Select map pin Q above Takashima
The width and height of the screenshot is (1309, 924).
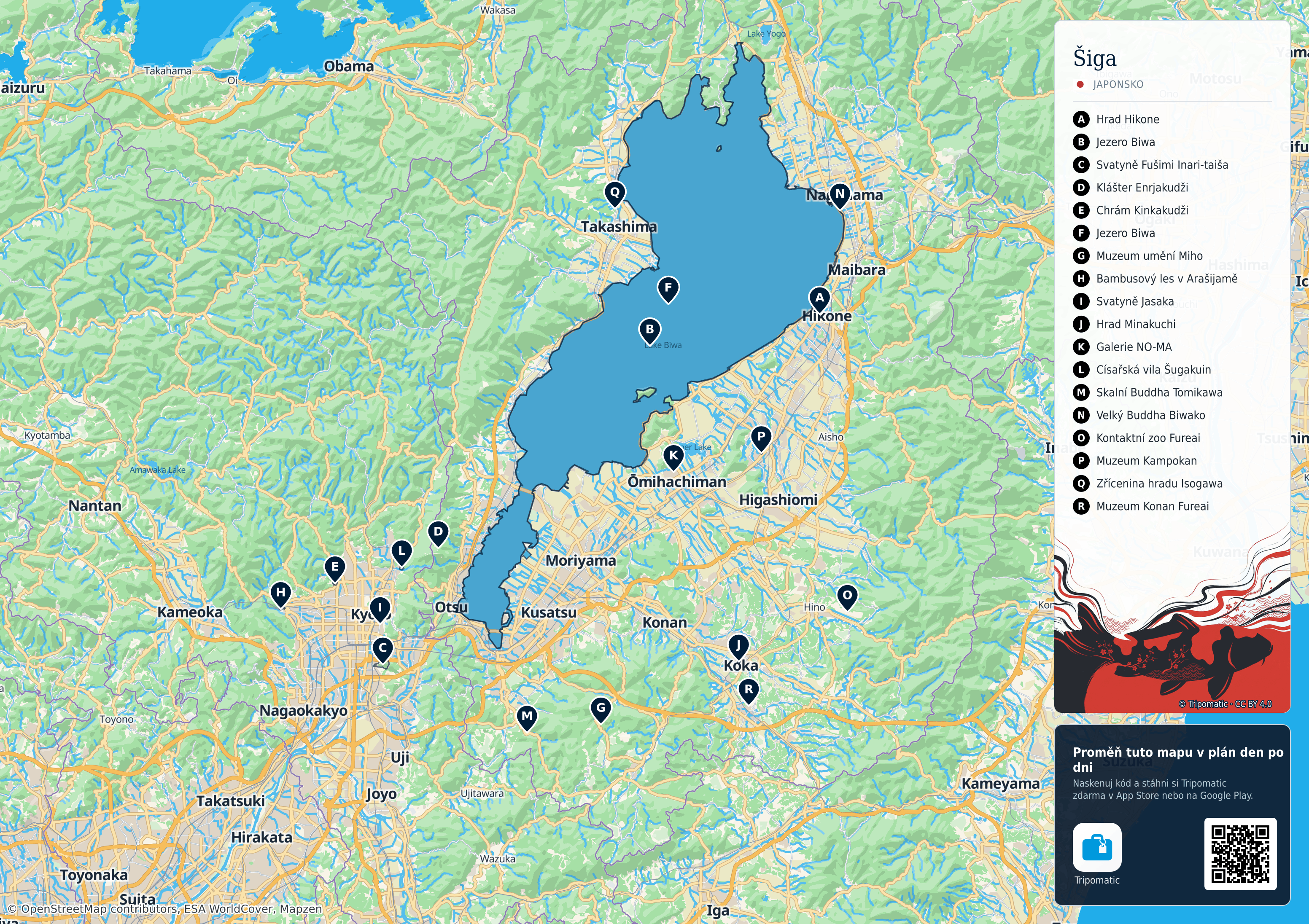(614, 194)
